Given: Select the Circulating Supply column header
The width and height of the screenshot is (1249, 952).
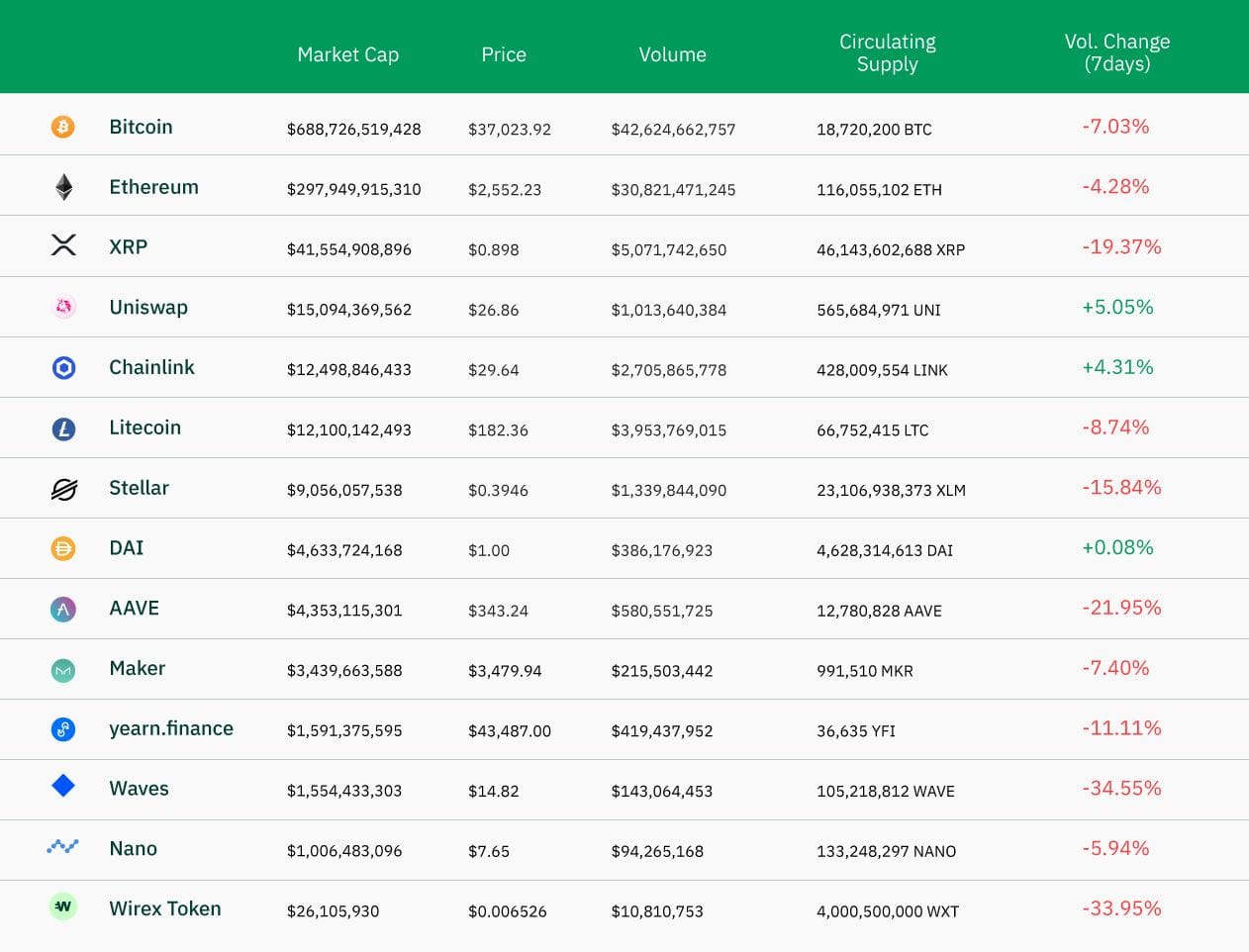Looking at the screenshot, I should (888, 52).
